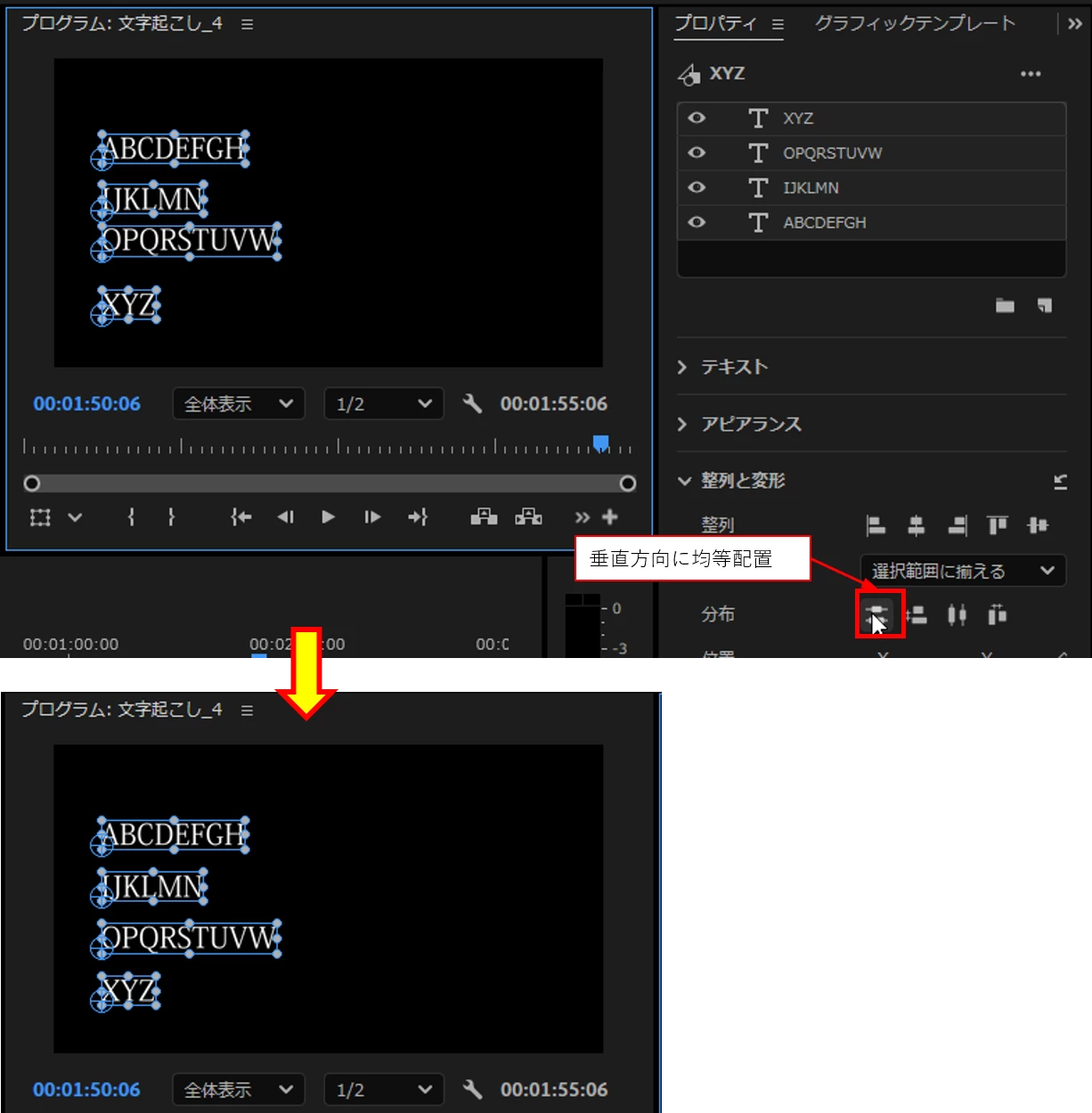Hide the IJKLMN text layer
This screenshot has width=1092, height=1113.
coord(697,187)
